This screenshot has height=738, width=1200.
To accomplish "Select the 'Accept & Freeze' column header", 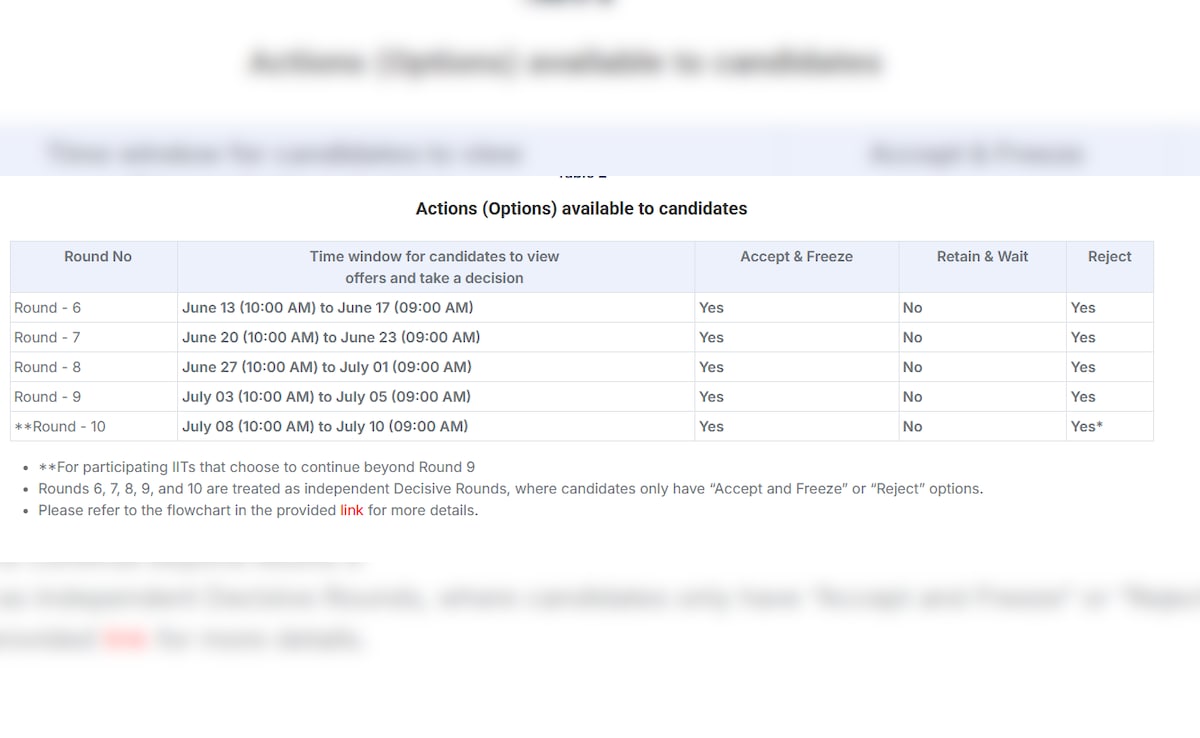I will (796, 257).
